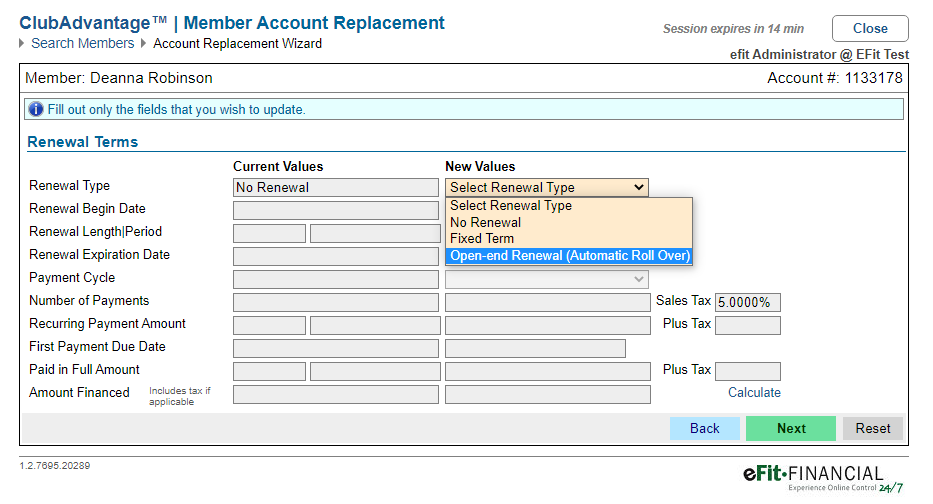The height and width of the screenshot is (504, 933).
Task: Click breadcrumb arrow before Search Members
Action: (x=22, y=43)
